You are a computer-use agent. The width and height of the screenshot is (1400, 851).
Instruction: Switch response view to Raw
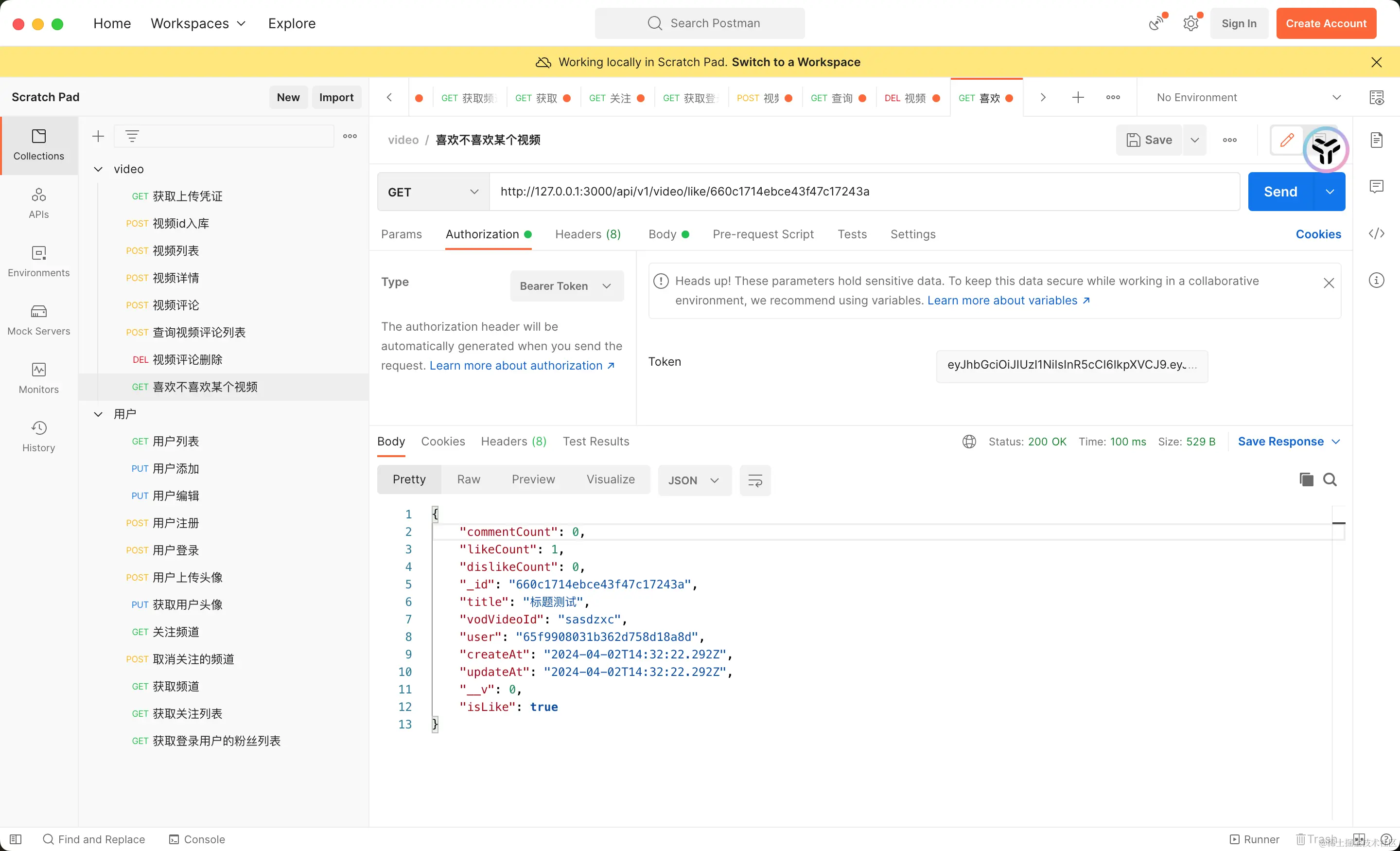(468, 479)
